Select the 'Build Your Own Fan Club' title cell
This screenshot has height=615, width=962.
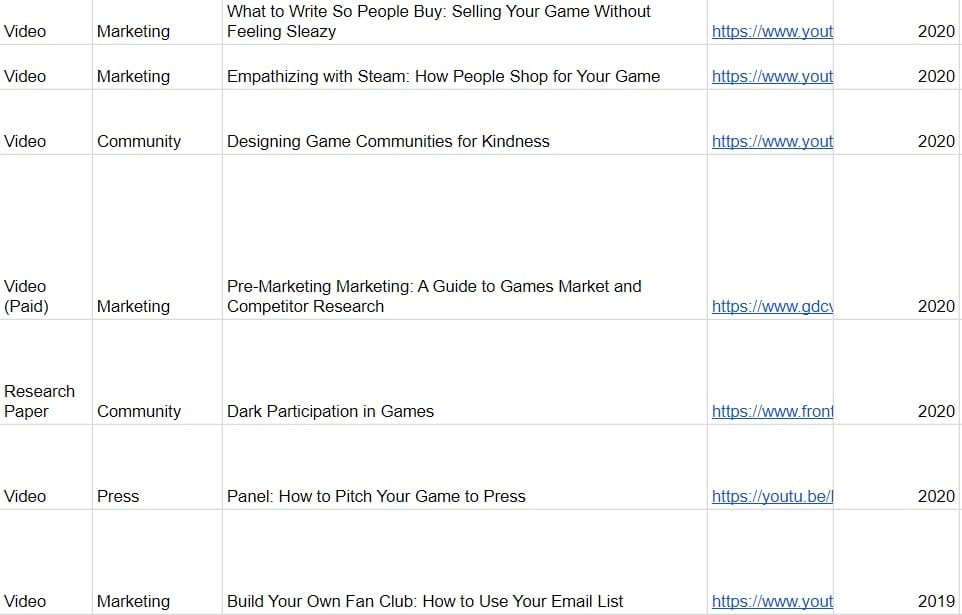coord(425,601)
